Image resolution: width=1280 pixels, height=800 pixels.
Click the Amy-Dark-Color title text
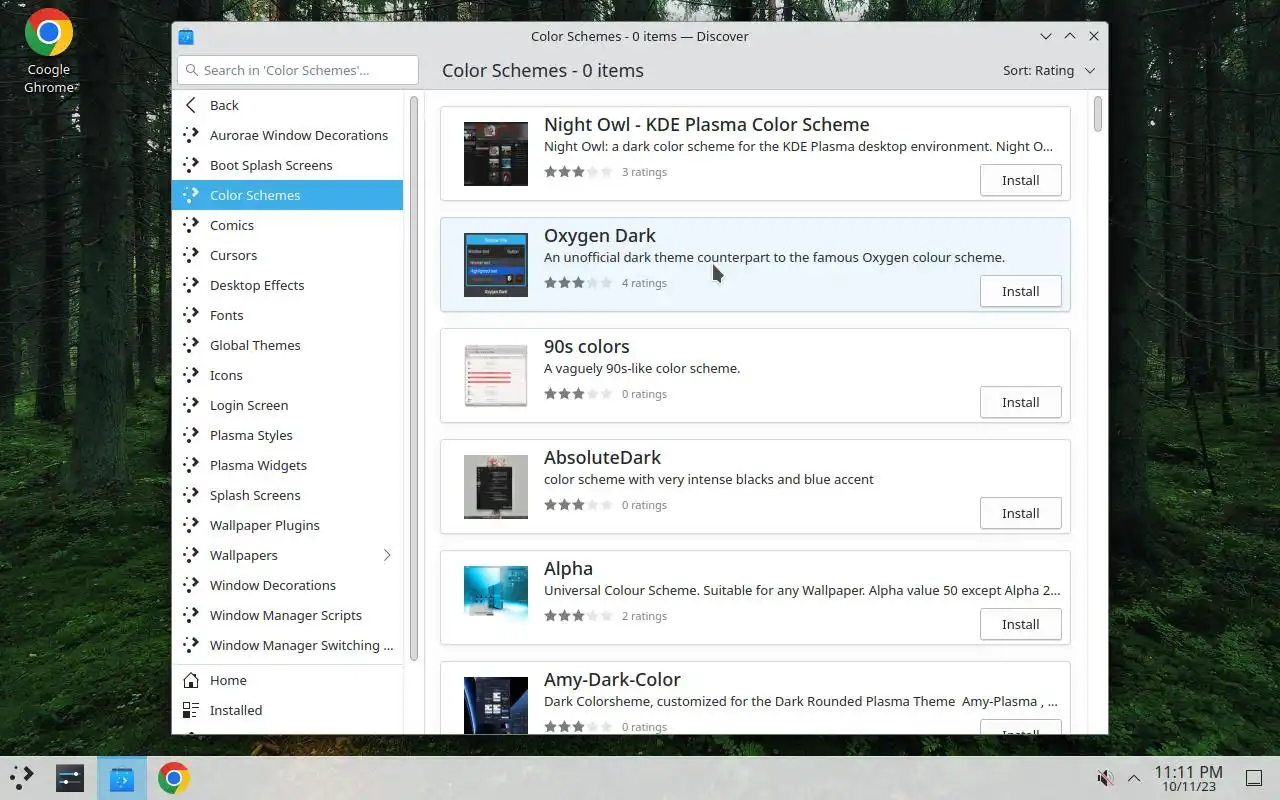[x=612, y=680]
